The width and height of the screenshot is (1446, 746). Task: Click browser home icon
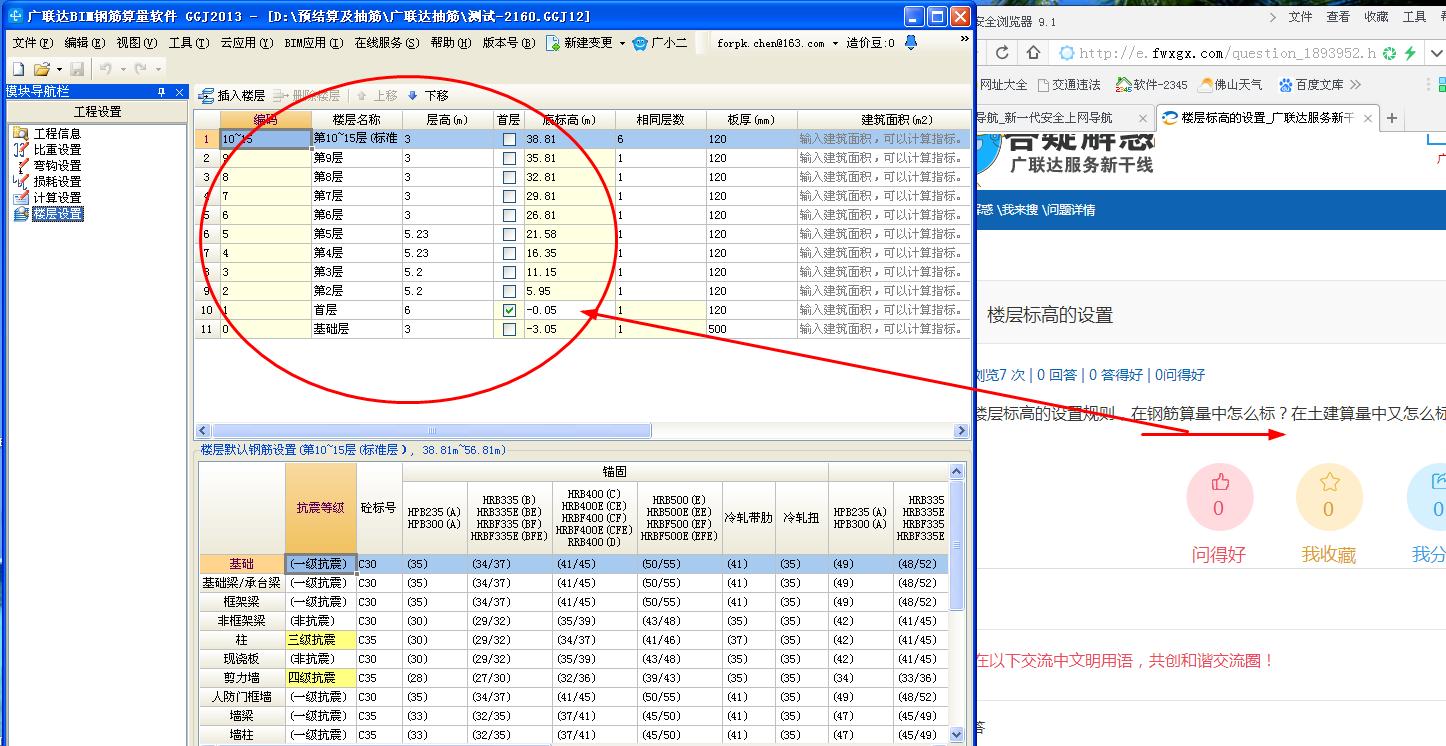(1034, 53)
